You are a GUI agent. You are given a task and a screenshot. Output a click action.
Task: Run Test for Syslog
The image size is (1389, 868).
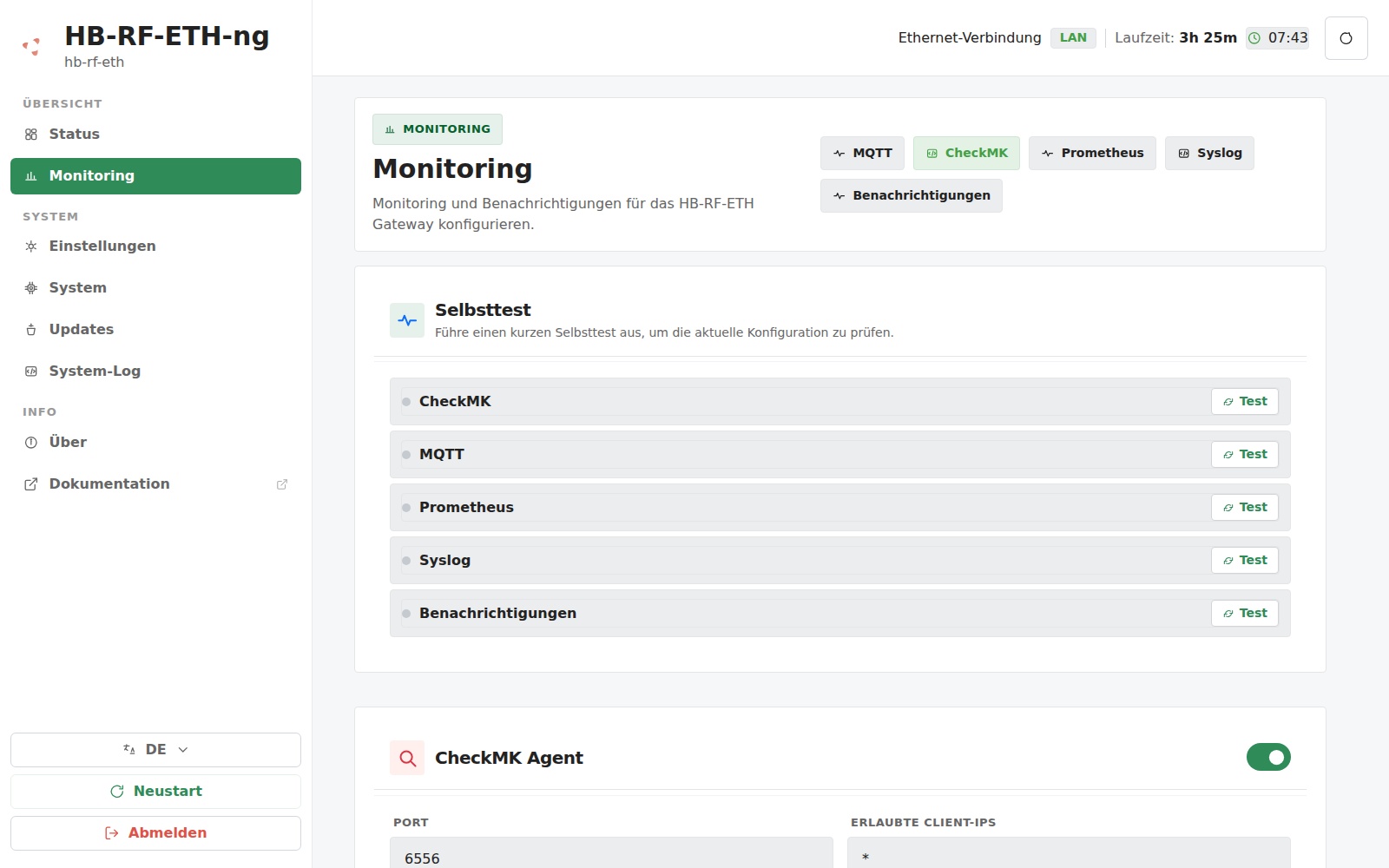[x=1245, y=561]
